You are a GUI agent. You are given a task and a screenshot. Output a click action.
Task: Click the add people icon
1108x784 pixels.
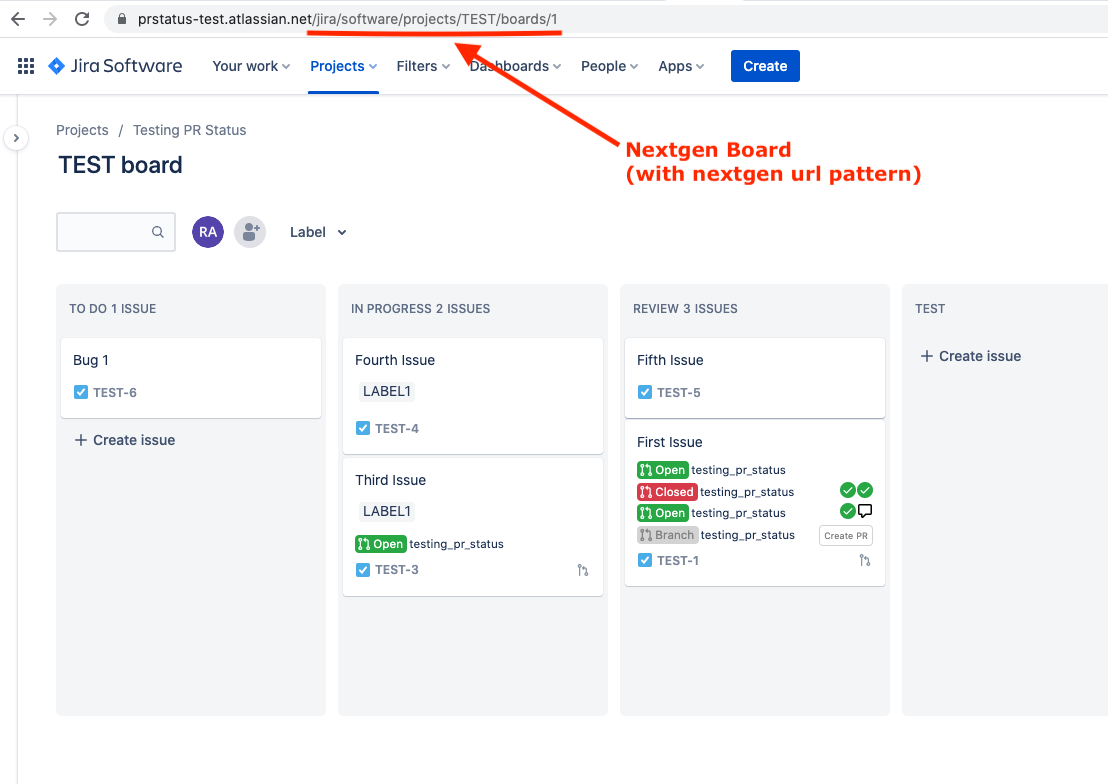pyautogui.click(x=250, y=232)
